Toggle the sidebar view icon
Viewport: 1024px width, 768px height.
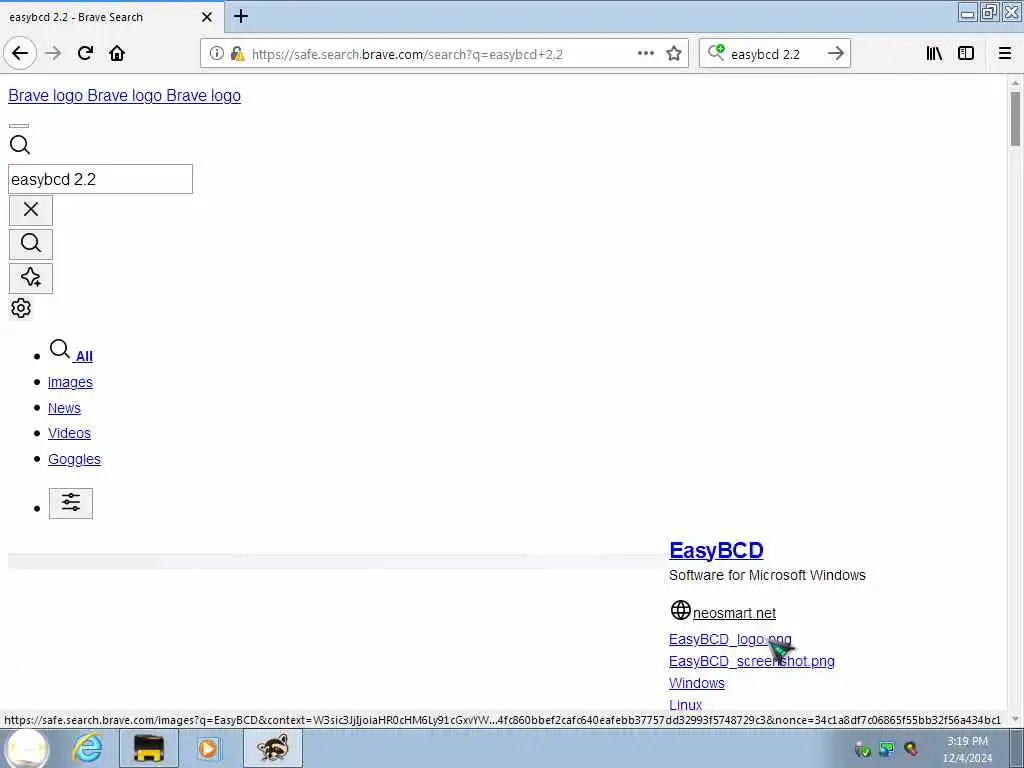click(966, 54)
